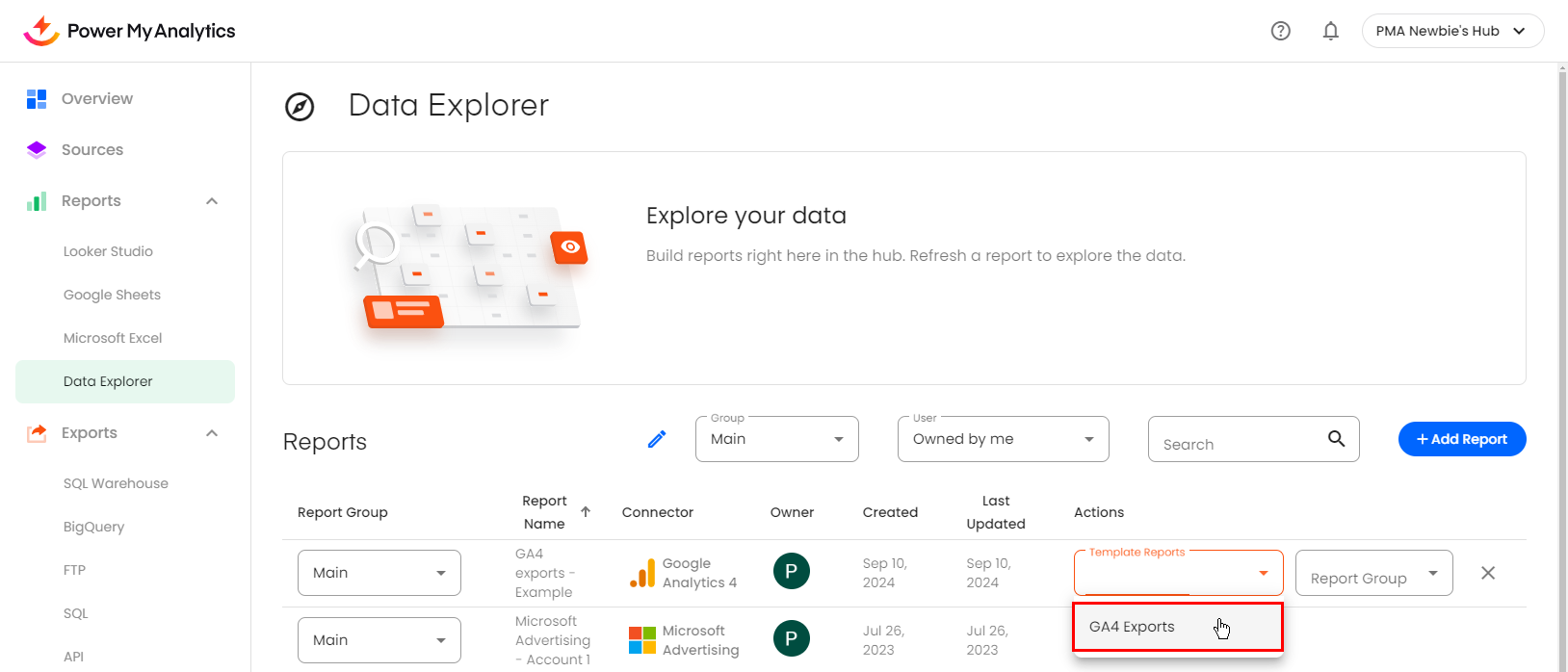The height and width of the screenshot is (672, 1568).
Task: Click the X icon in GA4 exports row
Action: [x=1487, y=573]
